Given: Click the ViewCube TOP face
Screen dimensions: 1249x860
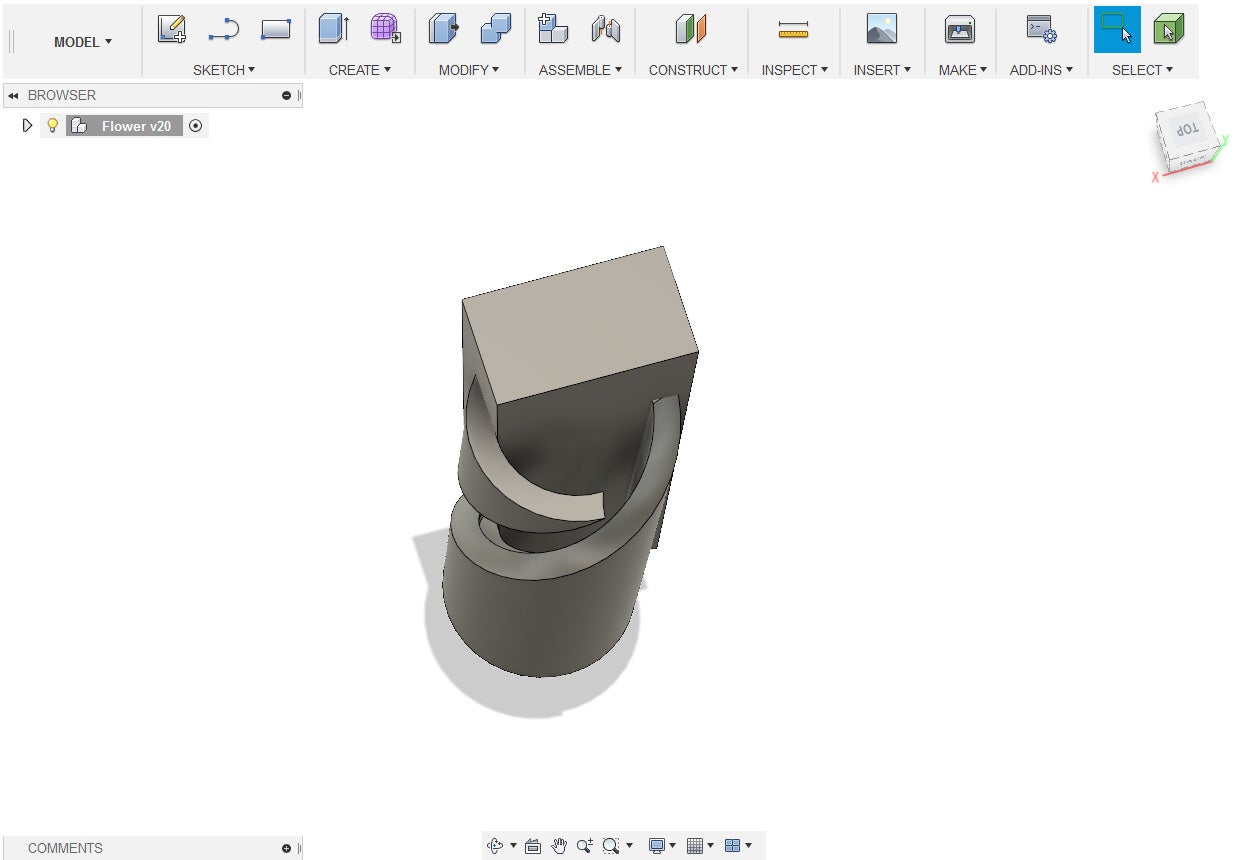Looking at the screenshot, I should [1187, 131].
